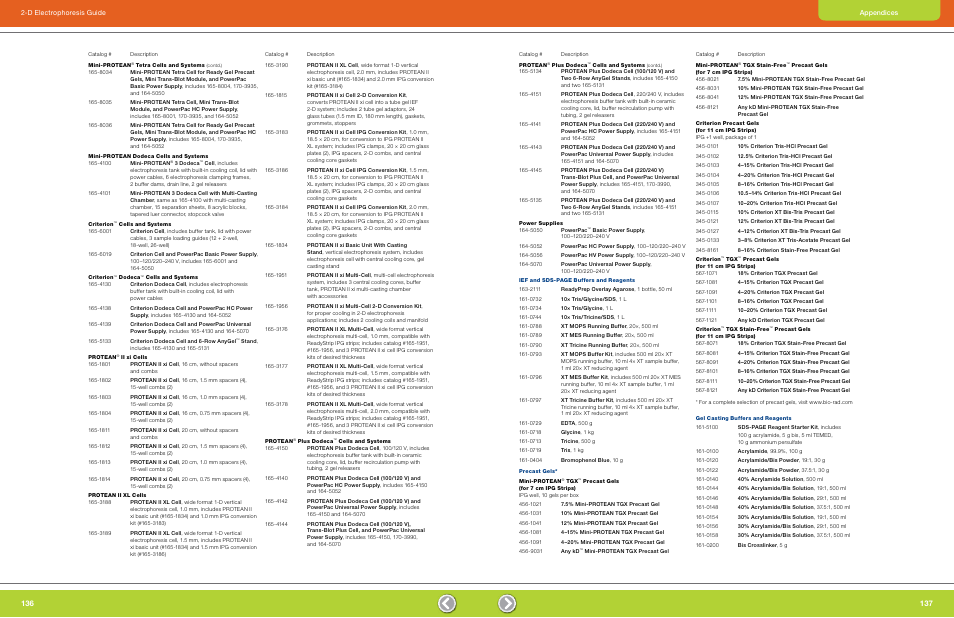Click the 7.5% Mini-PROTEAN TGX Precast Gel entry
The height and width of the screenshot is (618, 954).
click(x=610, y=504)
